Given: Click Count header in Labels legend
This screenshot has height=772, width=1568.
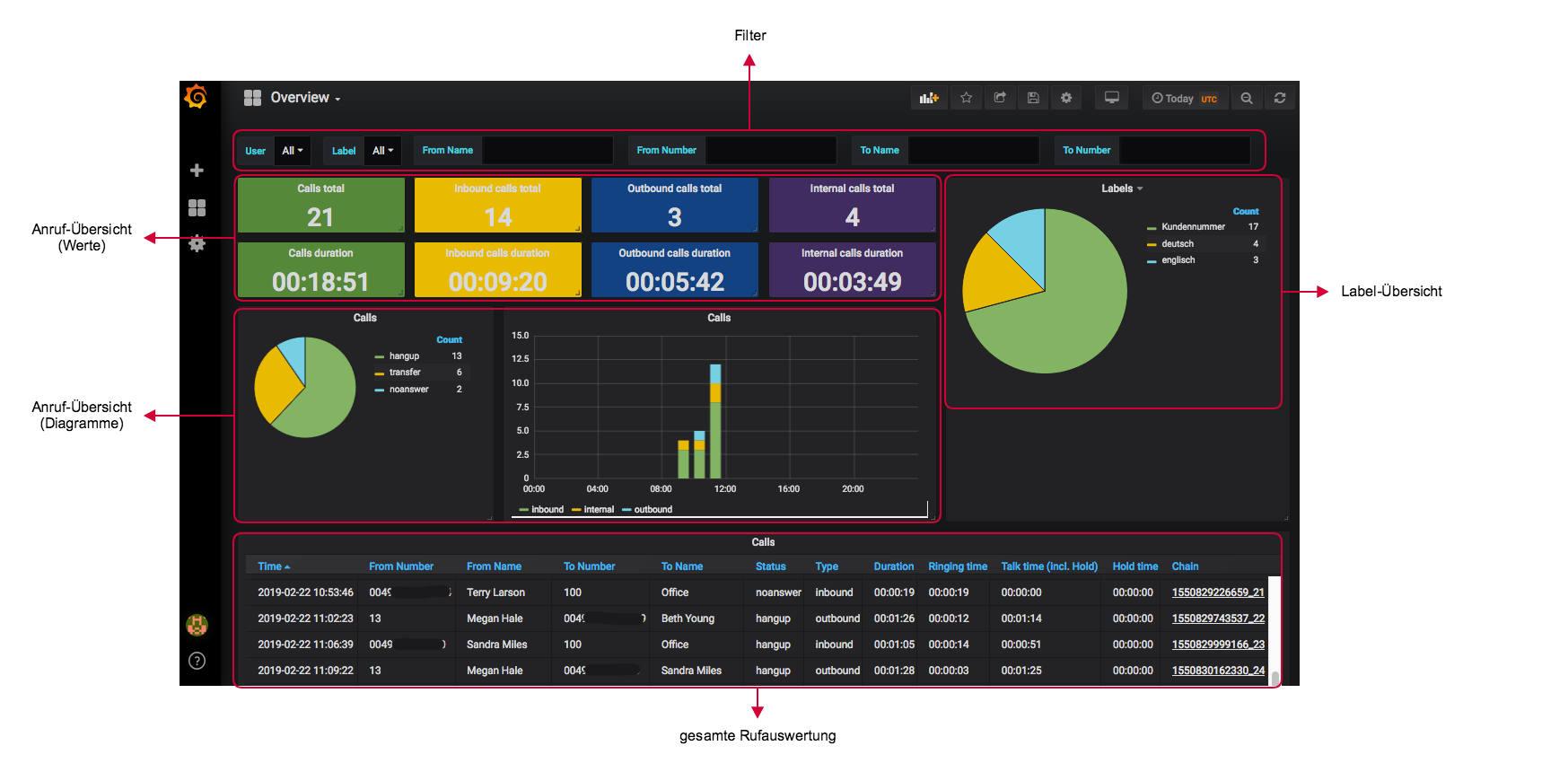Looking at the screenshot, I should [1246, 212].
